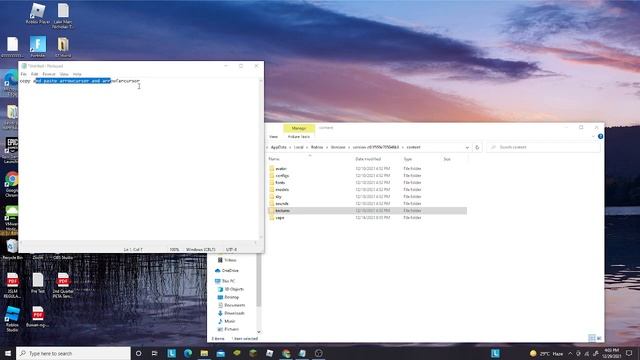Navigate to AppData in Explorer breadcrumb

[x=279, y=147]
